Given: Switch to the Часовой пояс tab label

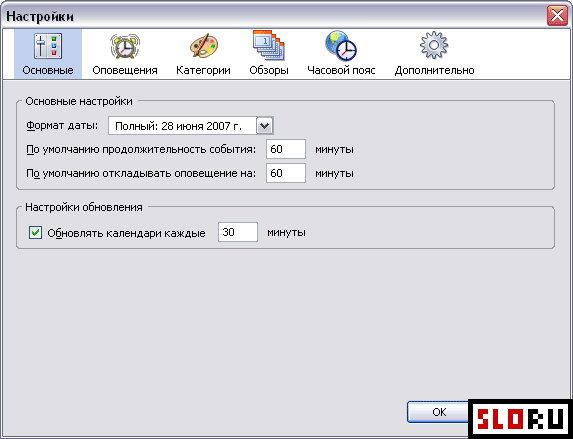Looking at the screenshot, I should (x=341, y=70).
